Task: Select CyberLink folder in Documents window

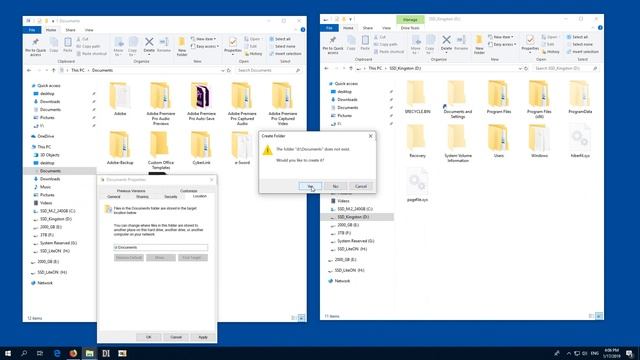Action: tap(201, 148)
